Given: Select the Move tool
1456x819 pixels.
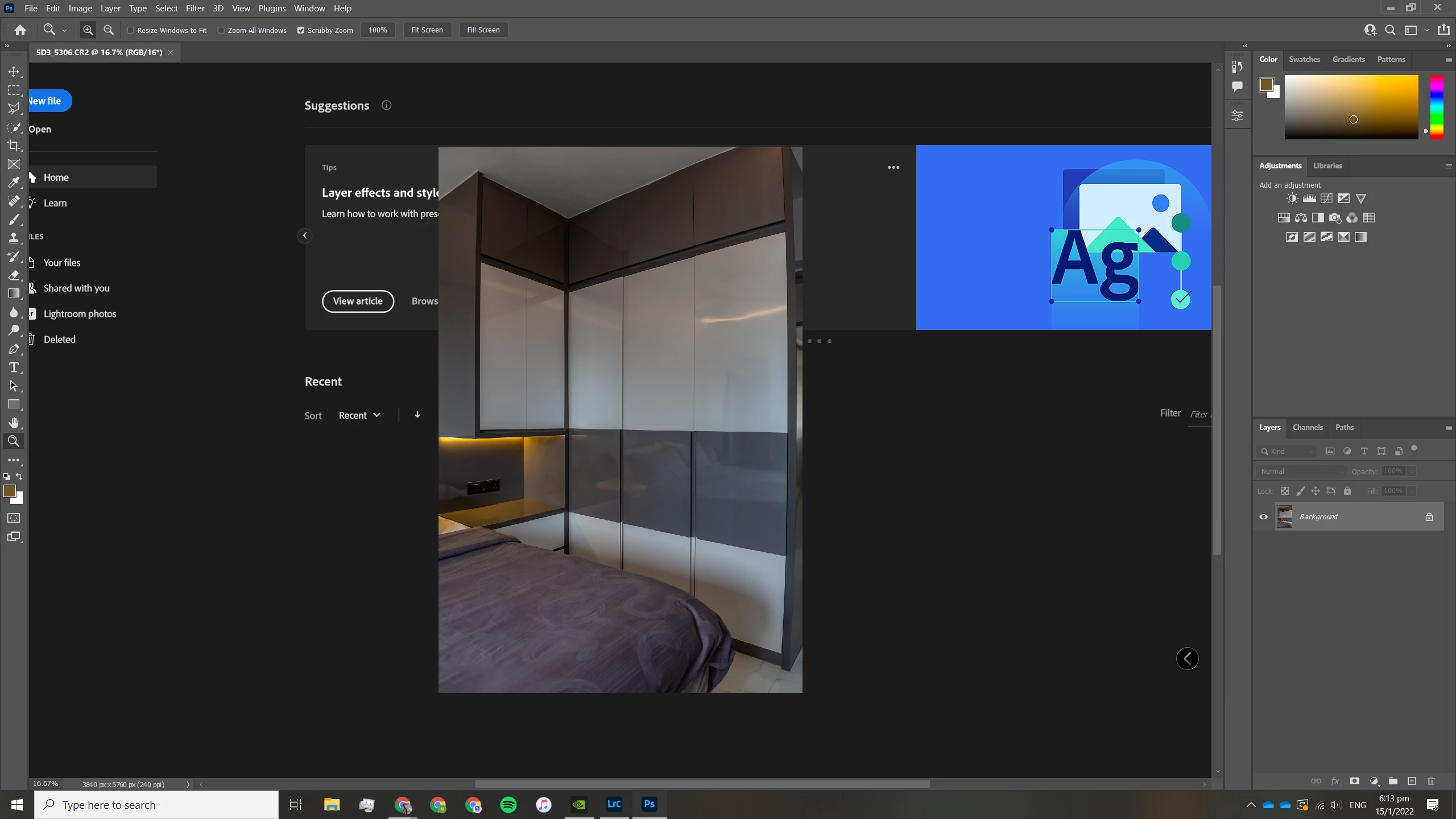Looking at the screenshot, I should [14, 72].
